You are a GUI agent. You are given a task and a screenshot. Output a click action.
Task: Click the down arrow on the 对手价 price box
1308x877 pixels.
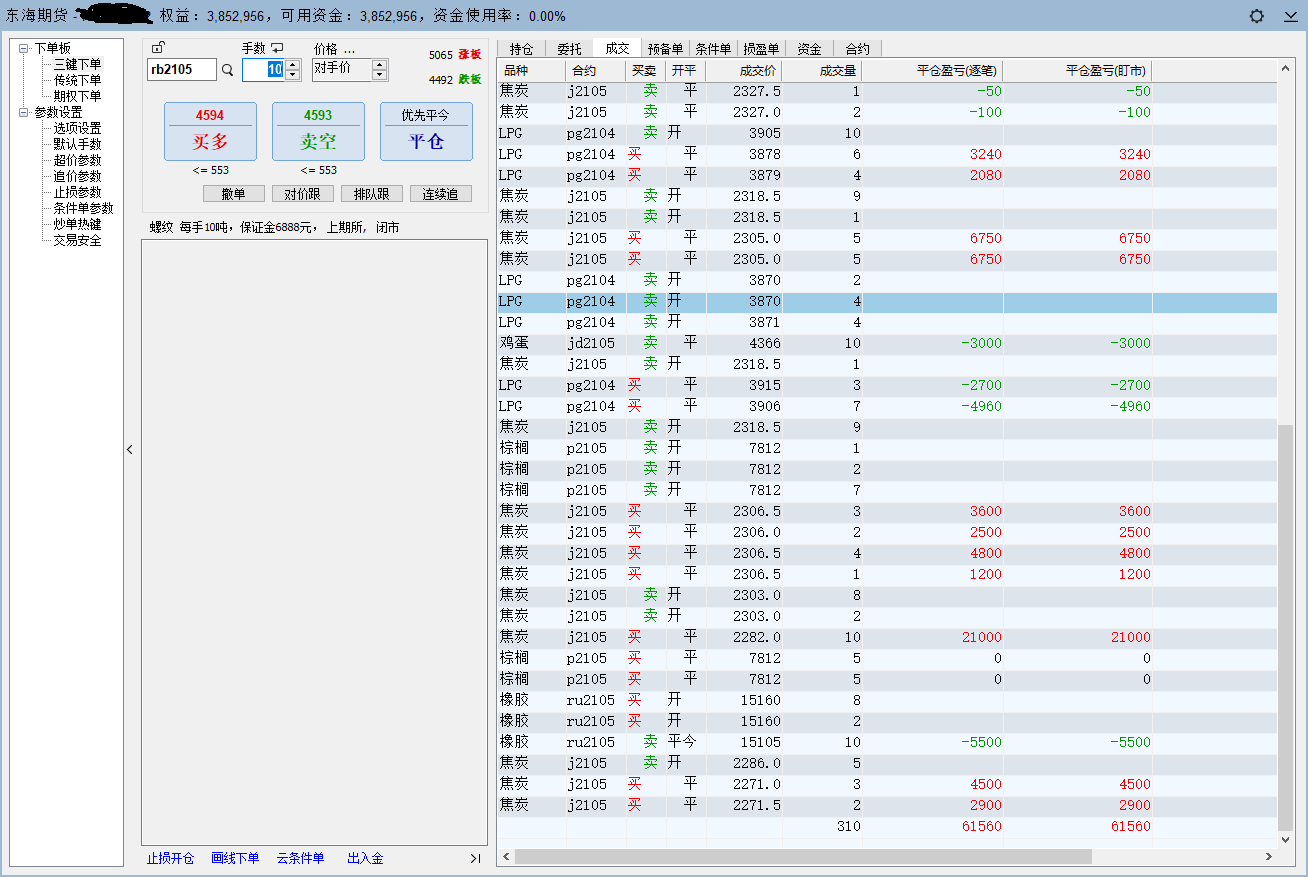379,75
